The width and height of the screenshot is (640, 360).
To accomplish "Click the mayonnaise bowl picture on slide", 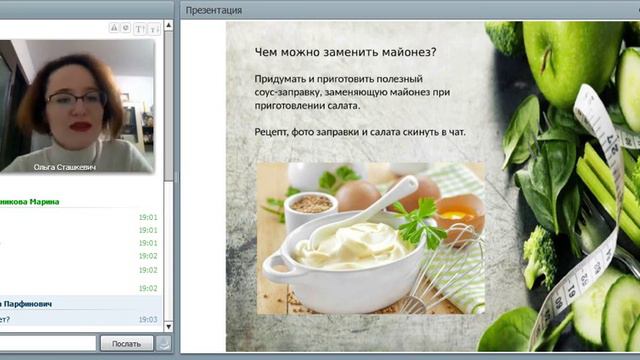I will click(x=371, y=238).
